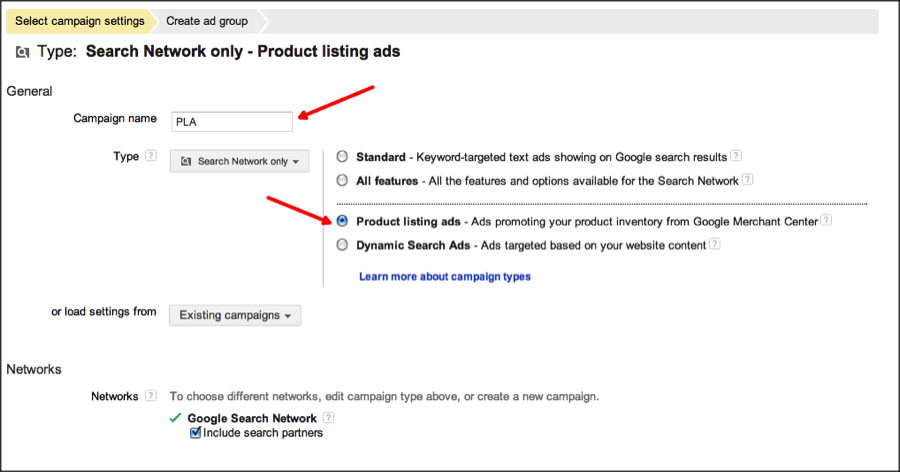This screenshot has height=473, width=900.
Task: Open Learn more about campaign types link
Action: 444,276
